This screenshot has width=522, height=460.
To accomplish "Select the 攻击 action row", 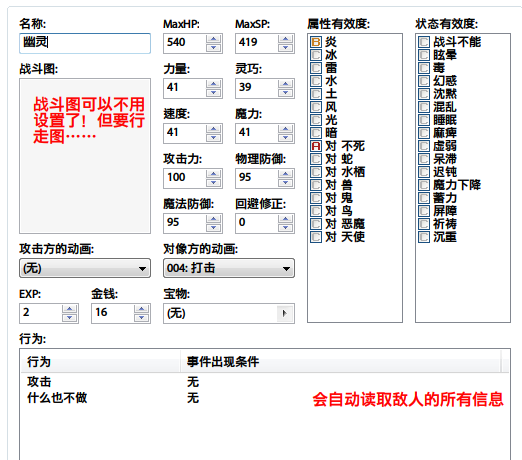I will [x=265, y=382].
